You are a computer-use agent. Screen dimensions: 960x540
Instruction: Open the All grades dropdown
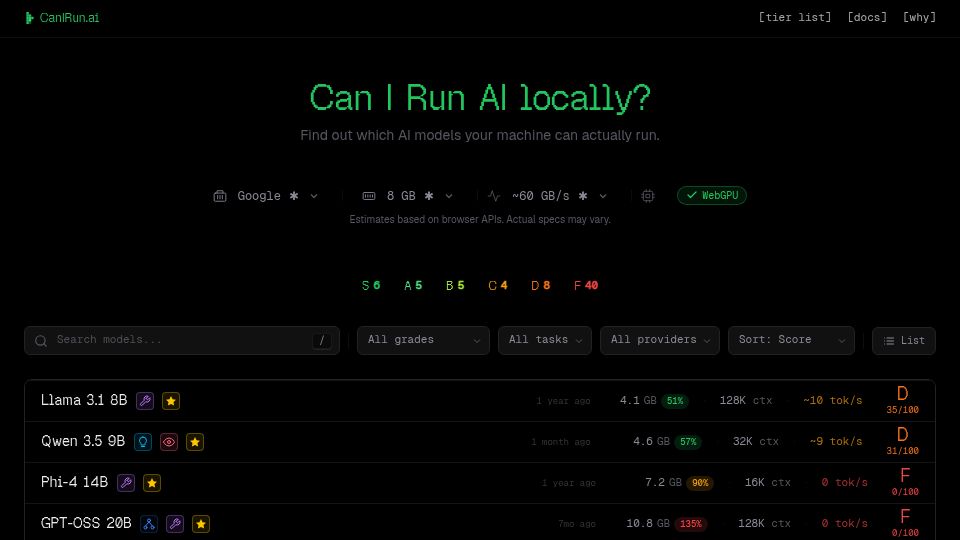423,340
